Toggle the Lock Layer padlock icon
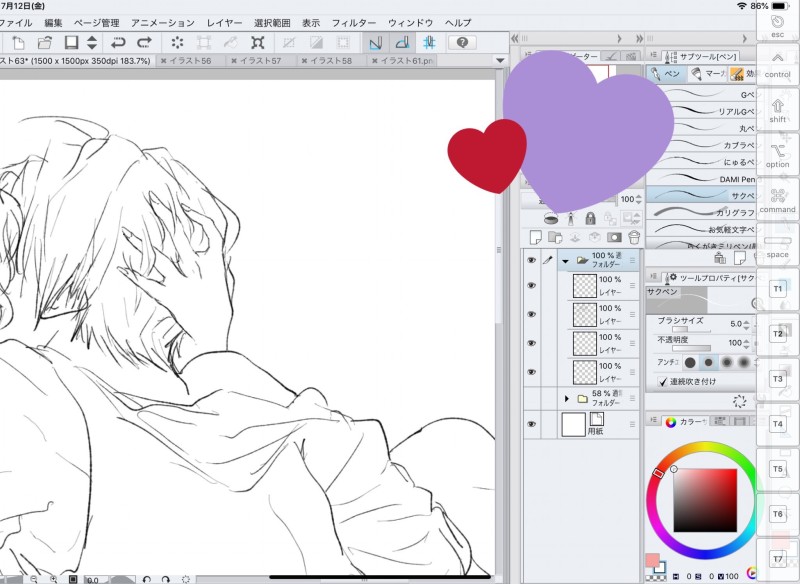The width and height of the screenshot is (800, 584). click(x=590, y=218)
